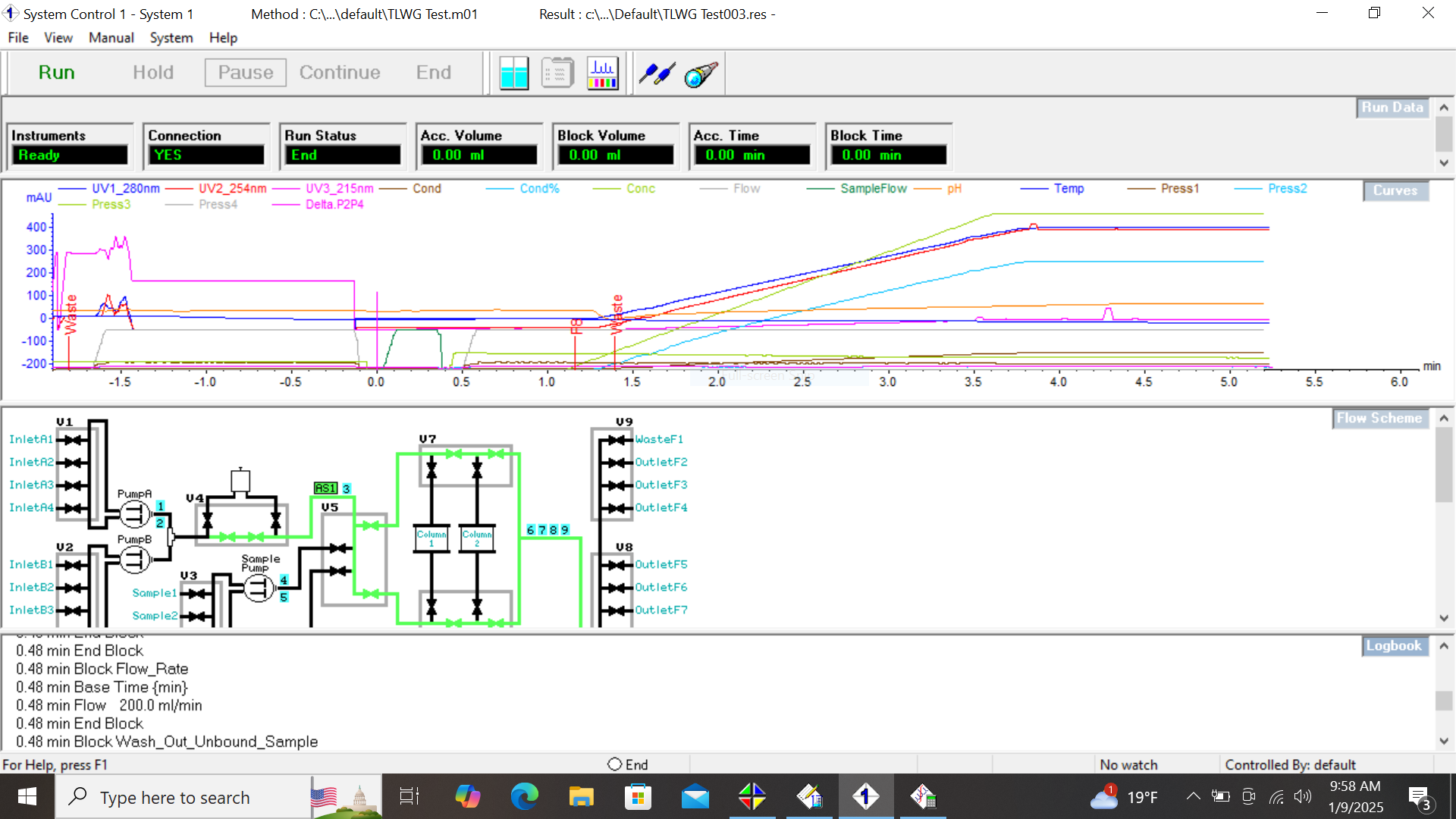
Task: Click the Run button
Action: click(57, 73)
